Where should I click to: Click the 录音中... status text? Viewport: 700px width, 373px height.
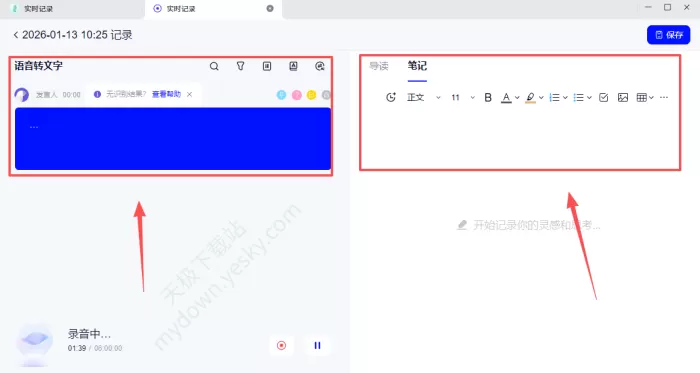point(89,334)
